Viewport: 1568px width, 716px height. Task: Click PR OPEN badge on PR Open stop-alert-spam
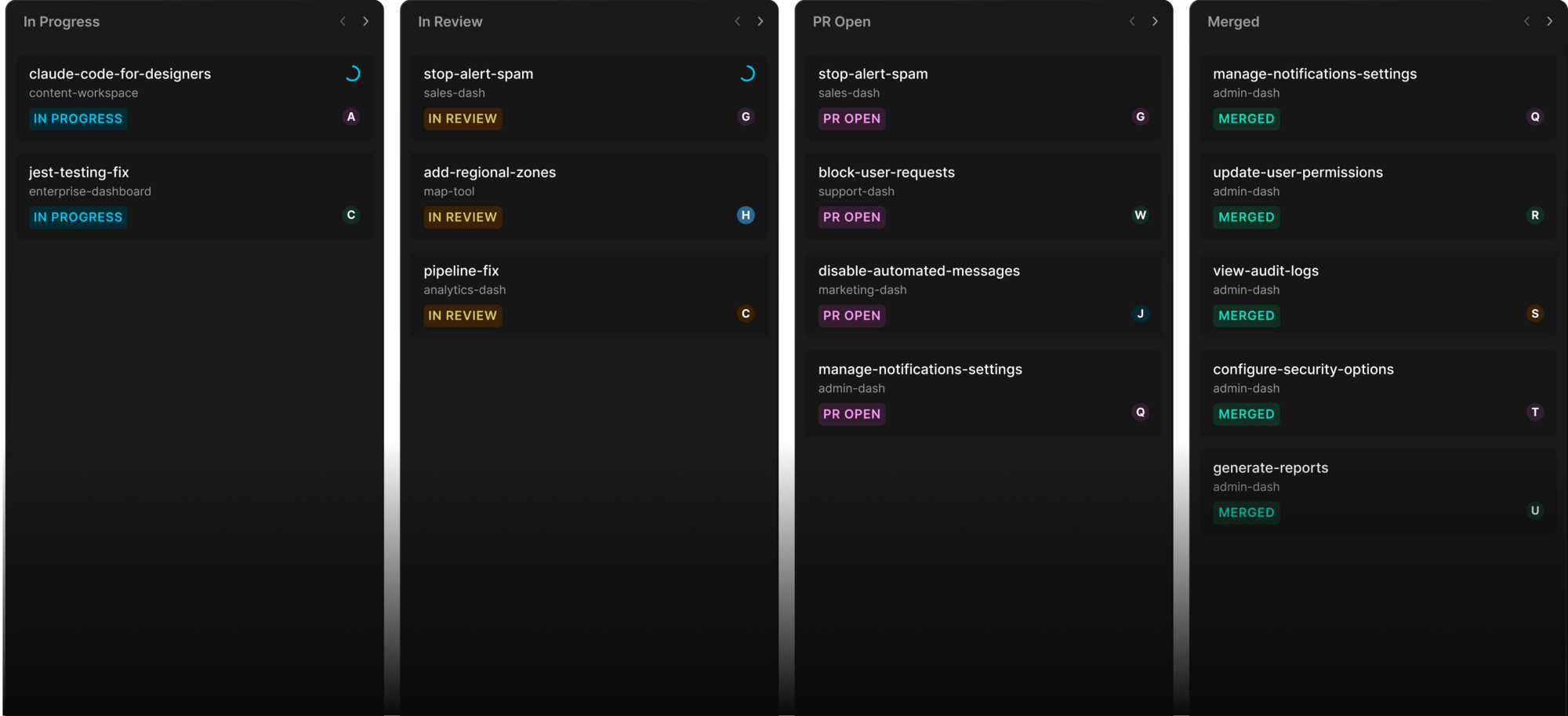pos(852,118)
